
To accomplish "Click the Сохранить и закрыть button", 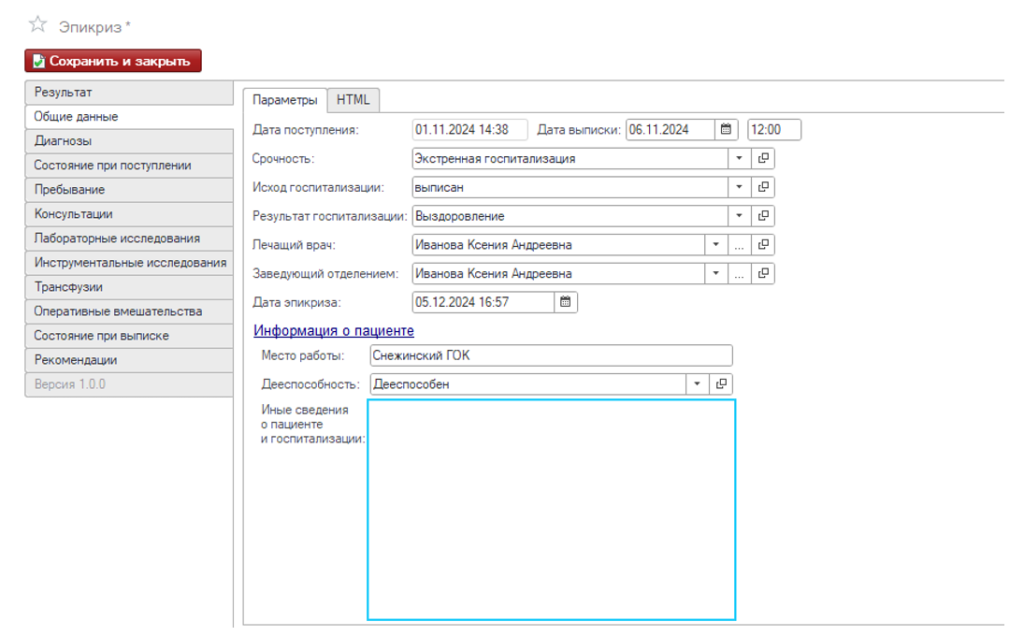I will (113, 61).
